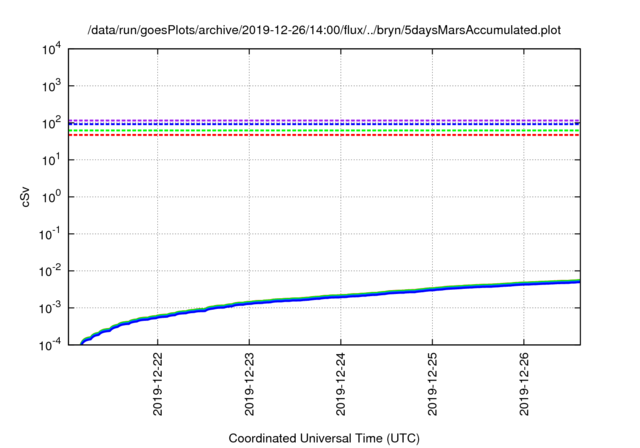Click the 2019-12-23 date tick label
The height and width of the screenshot is (448, 640).
pyautogui.click(x=249, y=384)
